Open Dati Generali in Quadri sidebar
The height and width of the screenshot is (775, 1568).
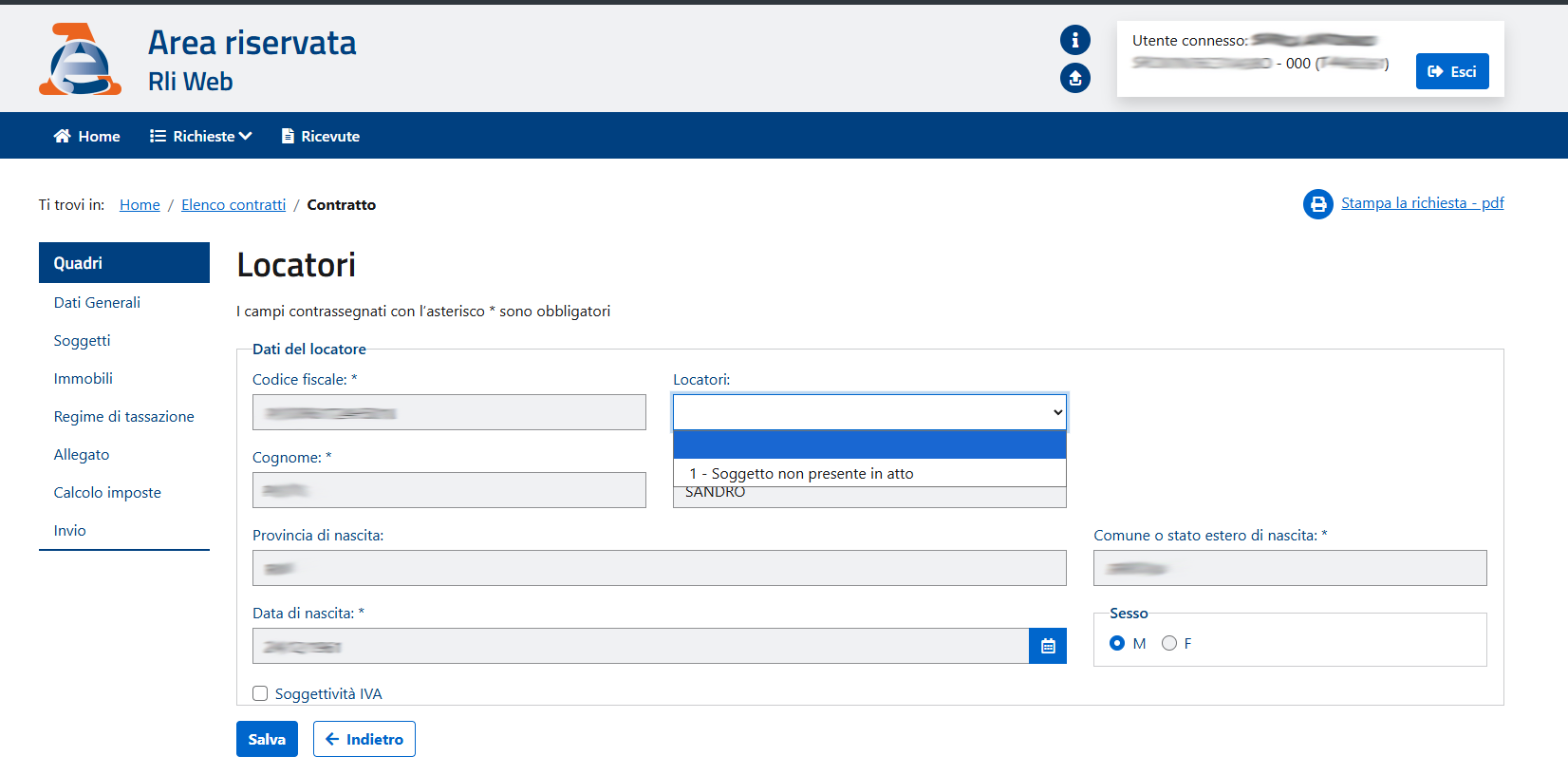pyautogui.click(x=97, y=302)
